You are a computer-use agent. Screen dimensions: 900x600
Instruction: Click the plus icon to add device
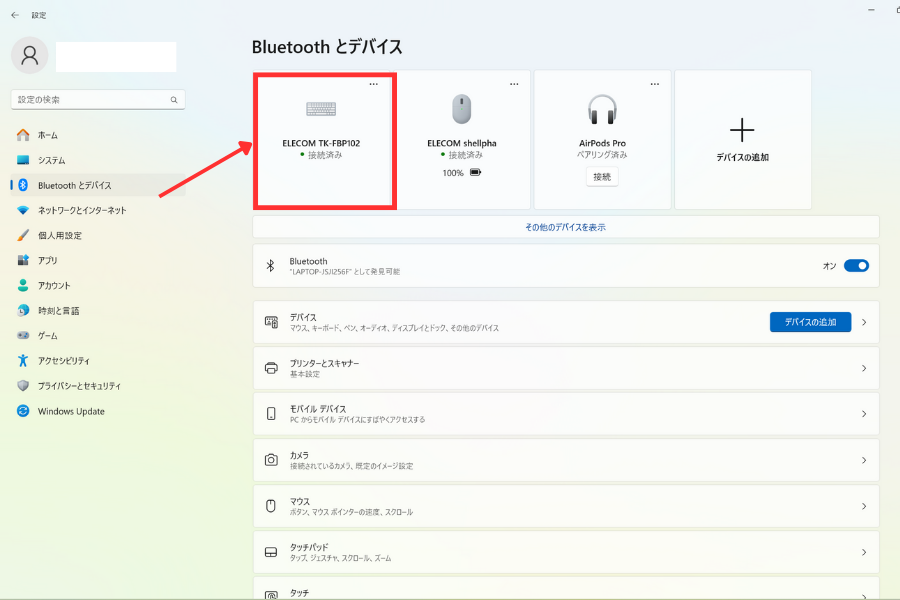(742, 130)
